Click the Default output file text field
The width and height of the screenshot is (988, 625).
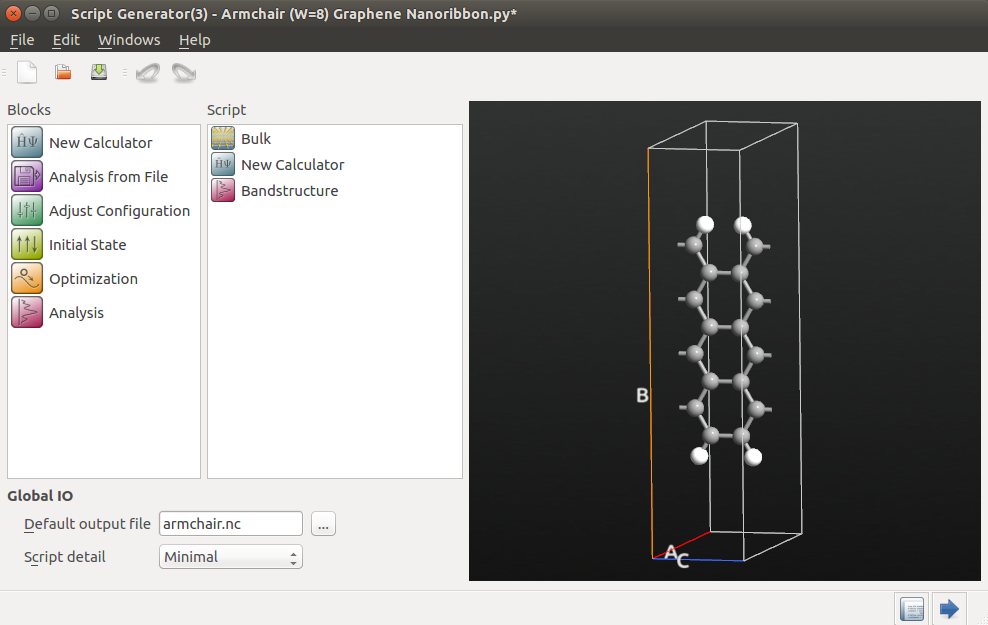pyautogui.click(x=231, y=524)
